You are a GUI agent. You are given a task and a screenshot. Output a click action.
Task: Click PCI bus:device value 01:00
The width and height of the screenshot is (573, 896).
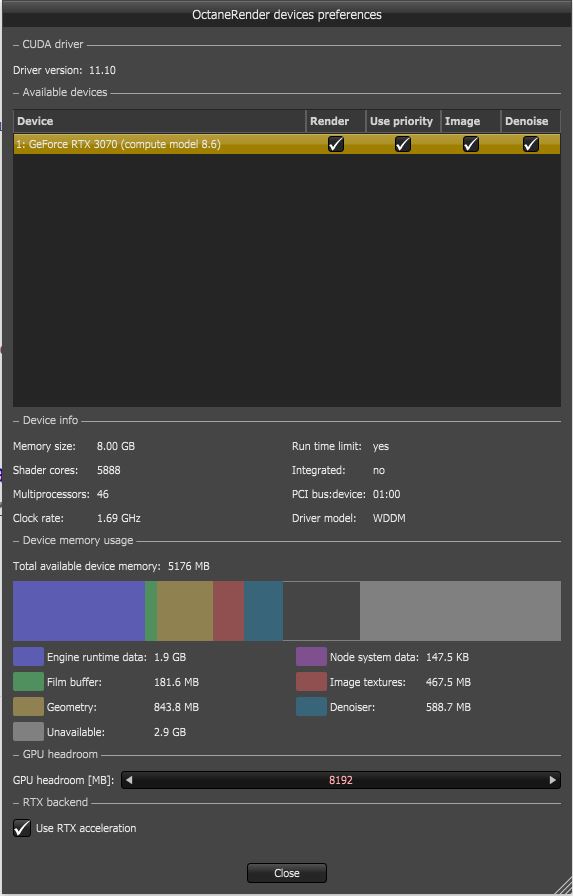tap(386, 494)
